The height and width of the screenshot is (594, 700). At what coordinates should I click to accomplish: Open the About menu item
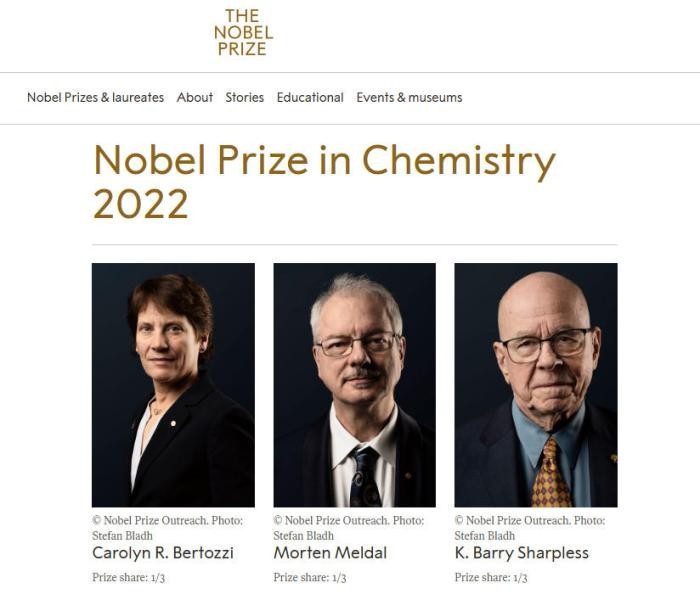click(195, 97)
